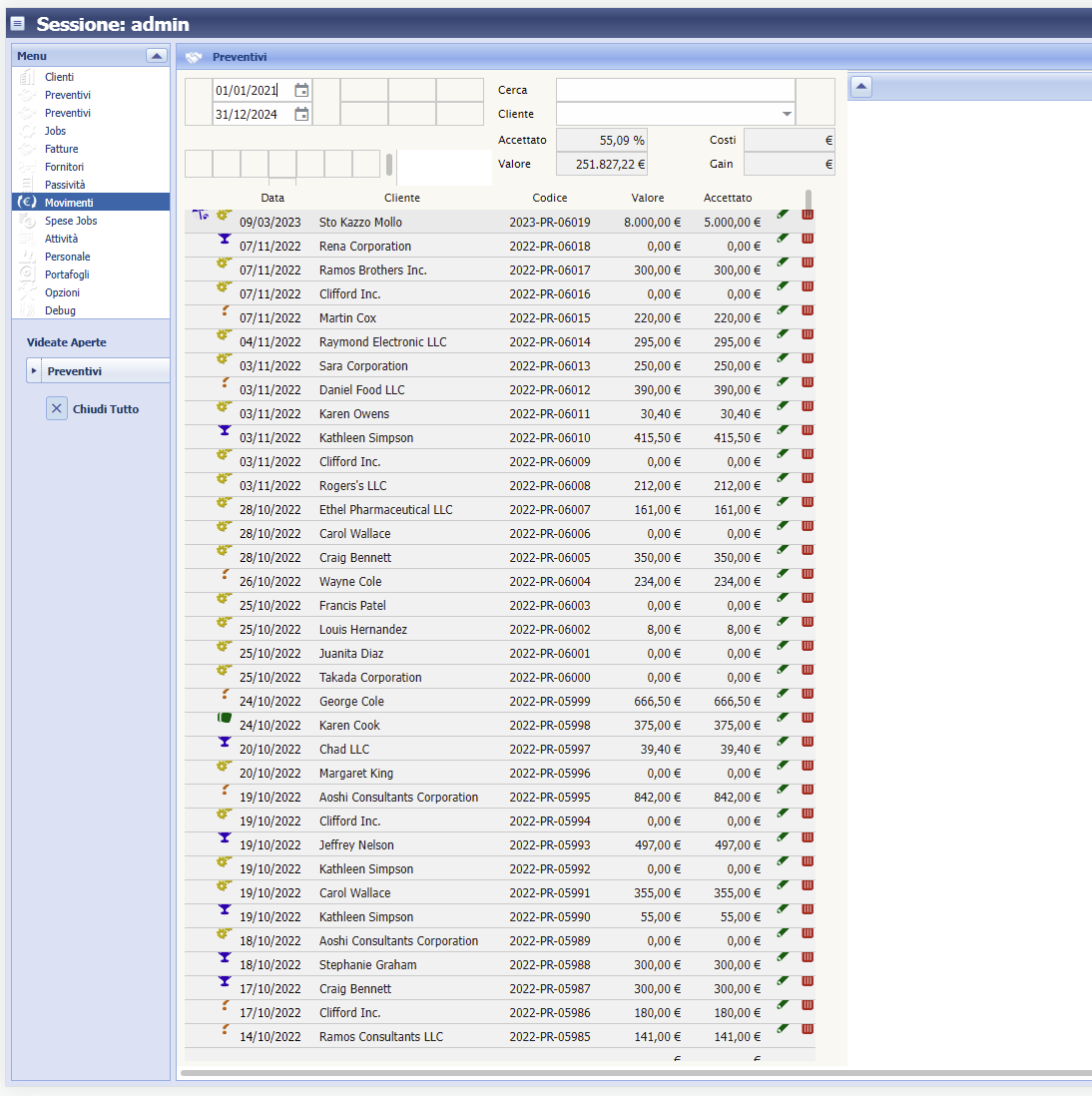Click the session menu icon in title bar
Image resolution: width=1092 pixels, height=1096 pixels.
(x=17, y=24)
